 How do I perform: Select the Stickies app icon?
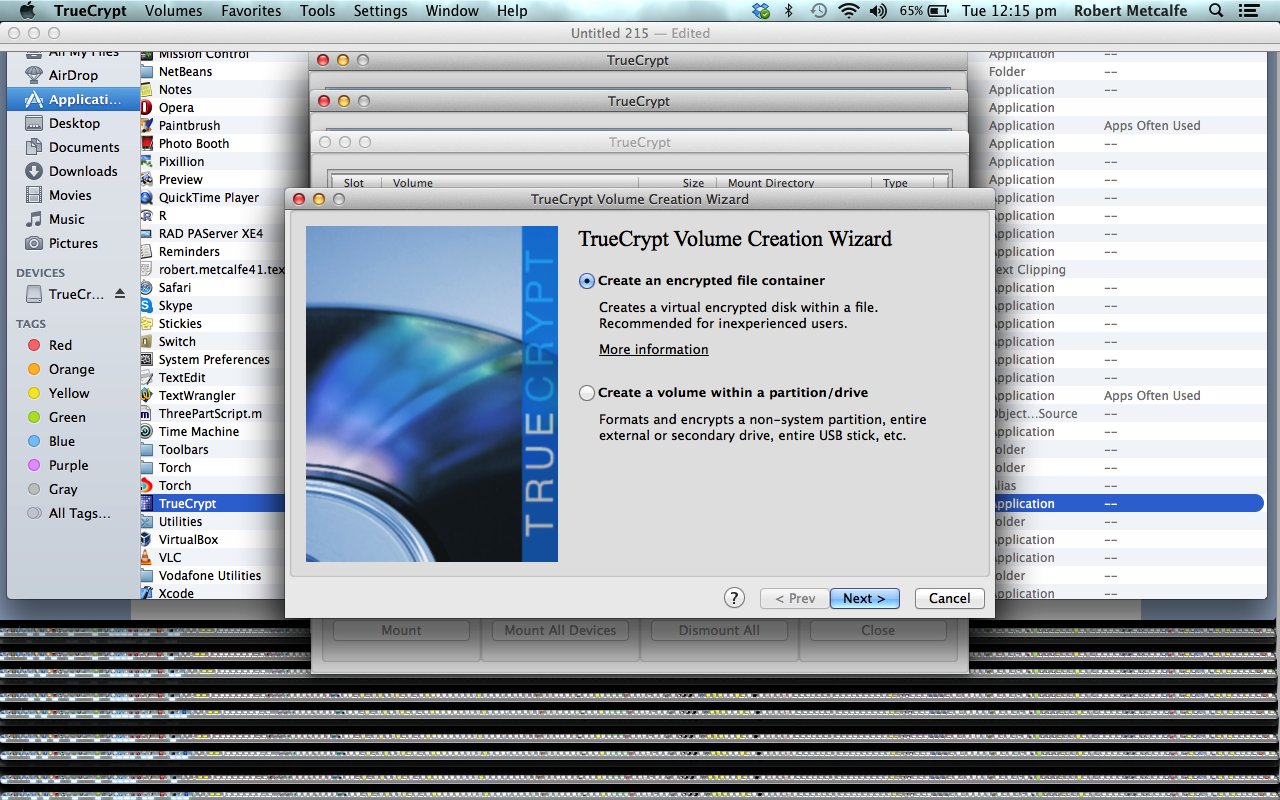(147, 323)
